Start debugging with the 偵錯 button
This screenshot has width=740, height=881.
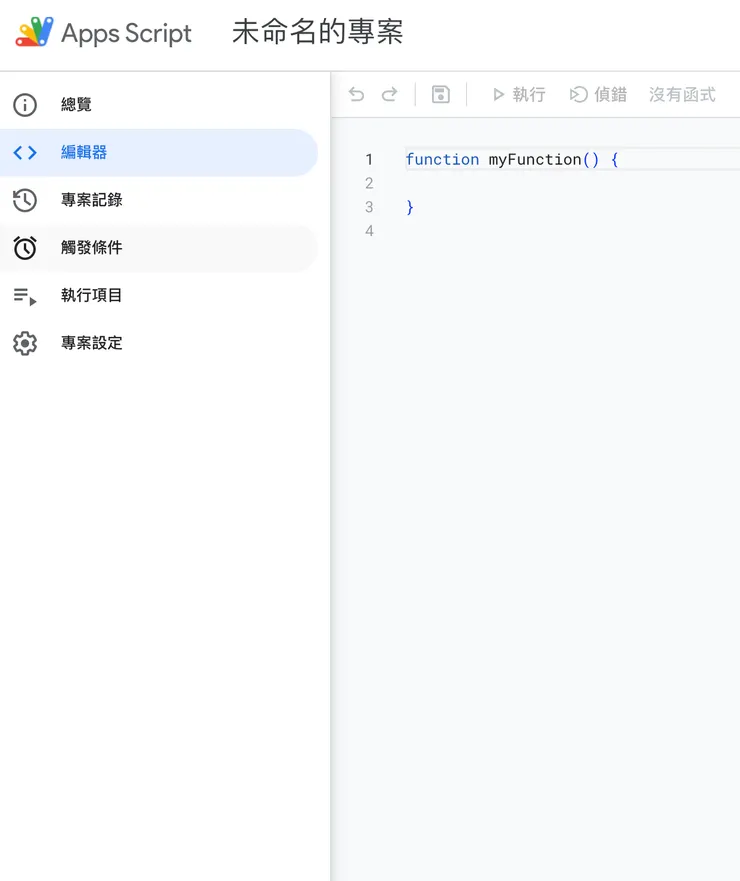pos(598,94)
